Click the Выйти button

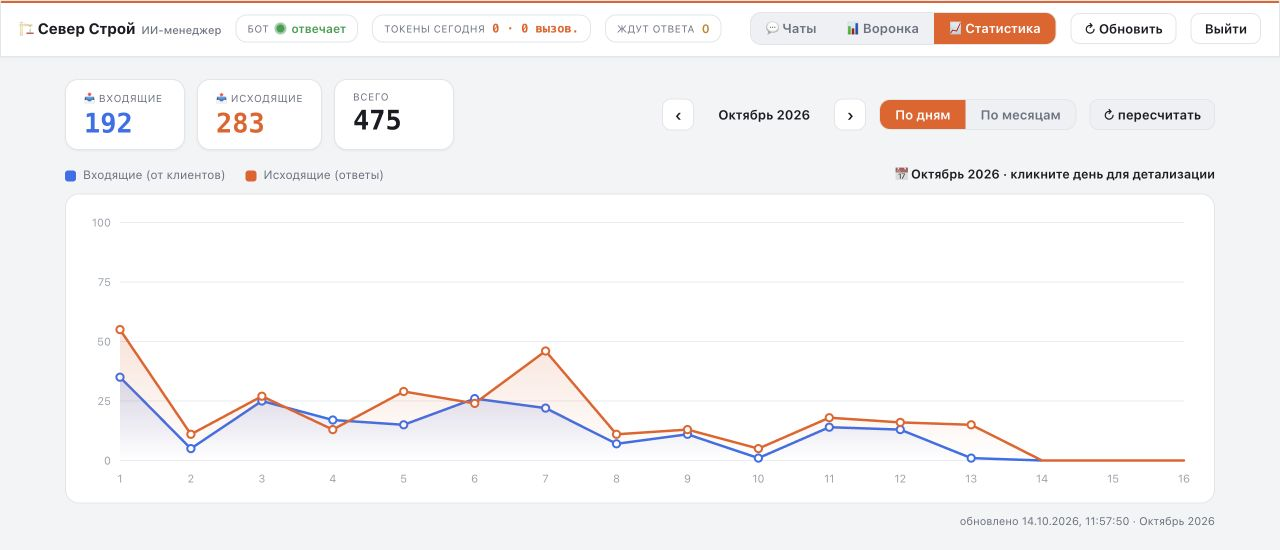click(x=1225, y=29)
